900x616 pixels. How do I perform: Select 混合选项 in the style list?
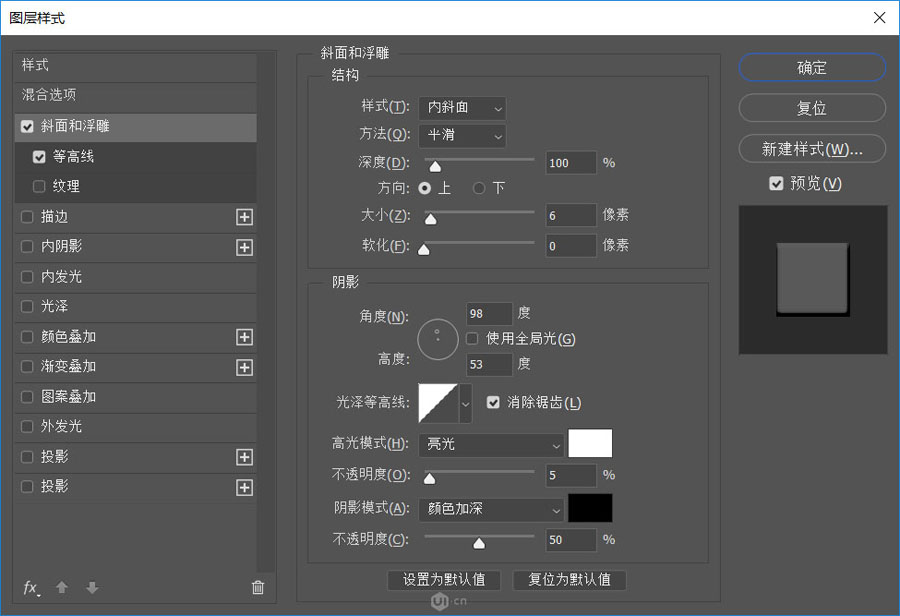(60, 95)
